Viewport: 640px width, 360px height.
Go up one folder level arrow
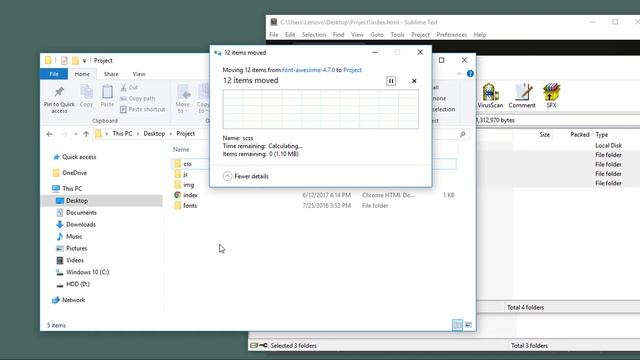(x=86, y=134)
